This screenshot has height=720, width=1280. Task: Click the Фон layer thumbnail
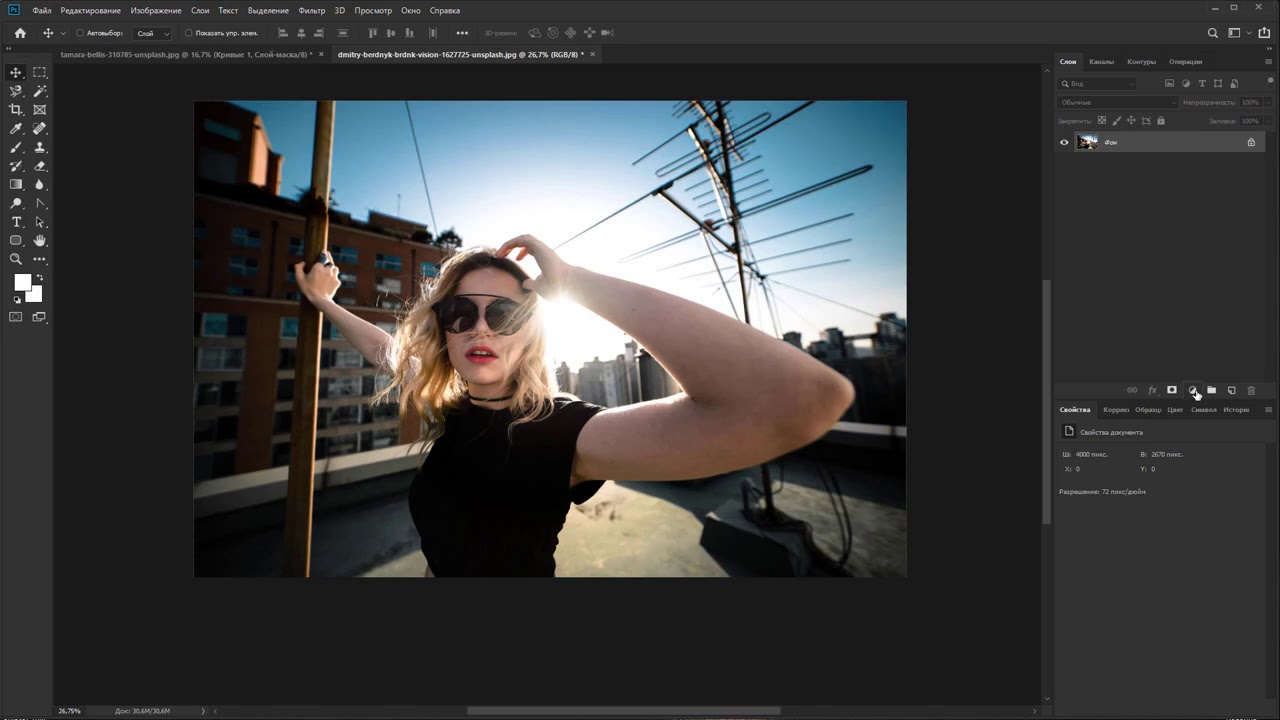pyautogui.click(x=1087, y=142)
